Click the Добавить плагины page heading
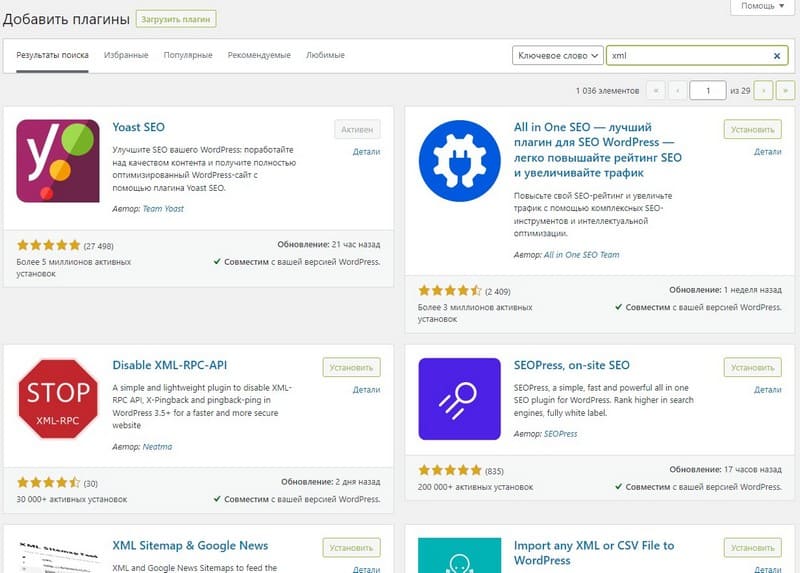 [66, 19]
